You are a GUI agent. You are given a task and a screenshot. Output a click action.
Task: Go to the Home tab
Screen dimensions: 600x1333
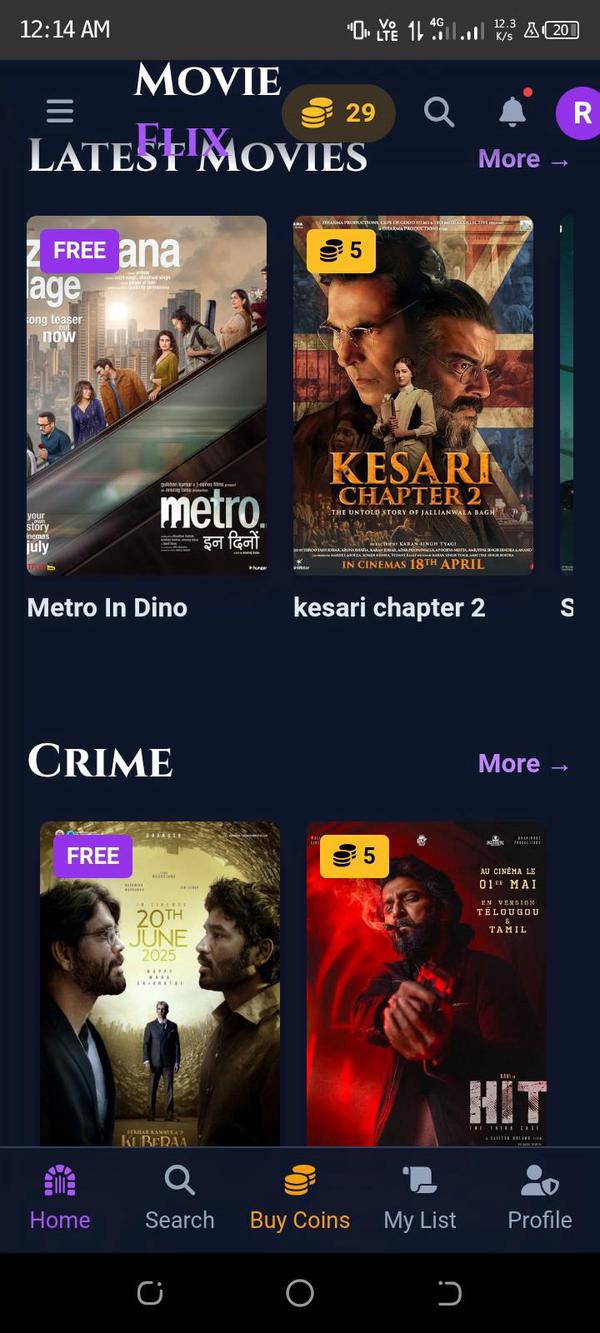pyautogui.click(x=60, y=1199)
